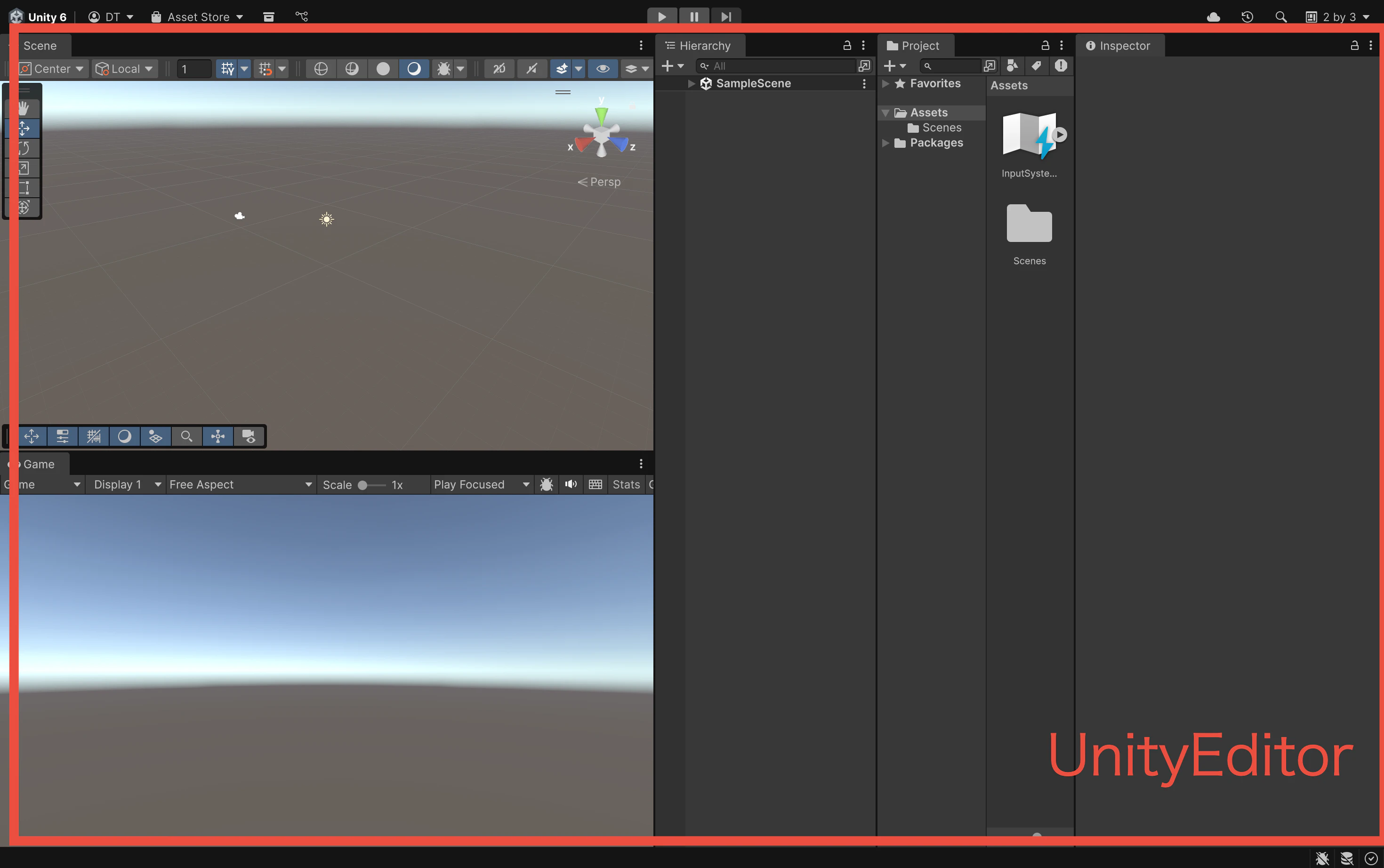Select Shaded Wireframe draw mode icon
This screenshot has height=868, width=1384.
tap(352, 69)
